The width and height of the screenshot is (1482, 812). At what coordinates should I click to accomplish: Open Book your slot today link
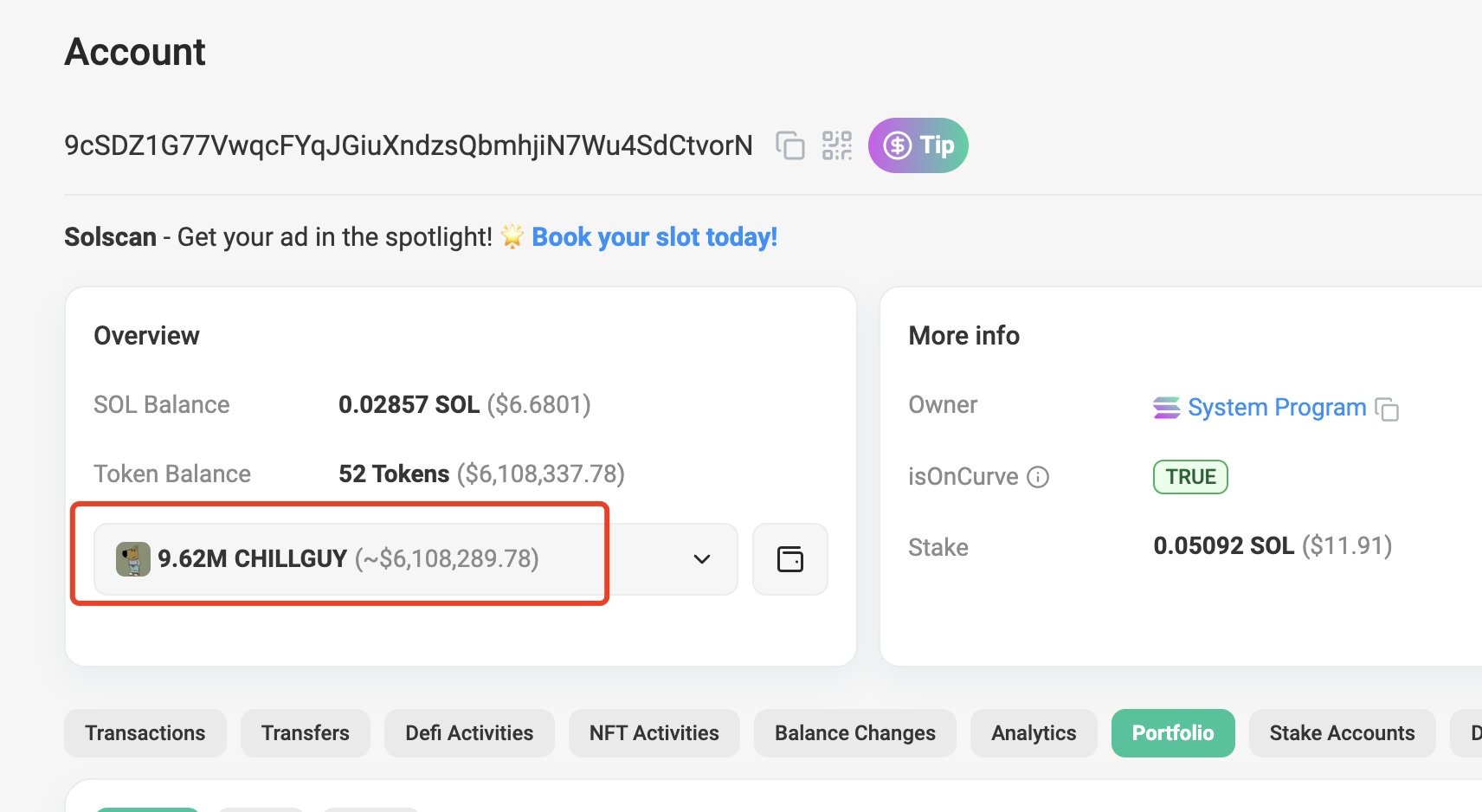tap(654, 237)
